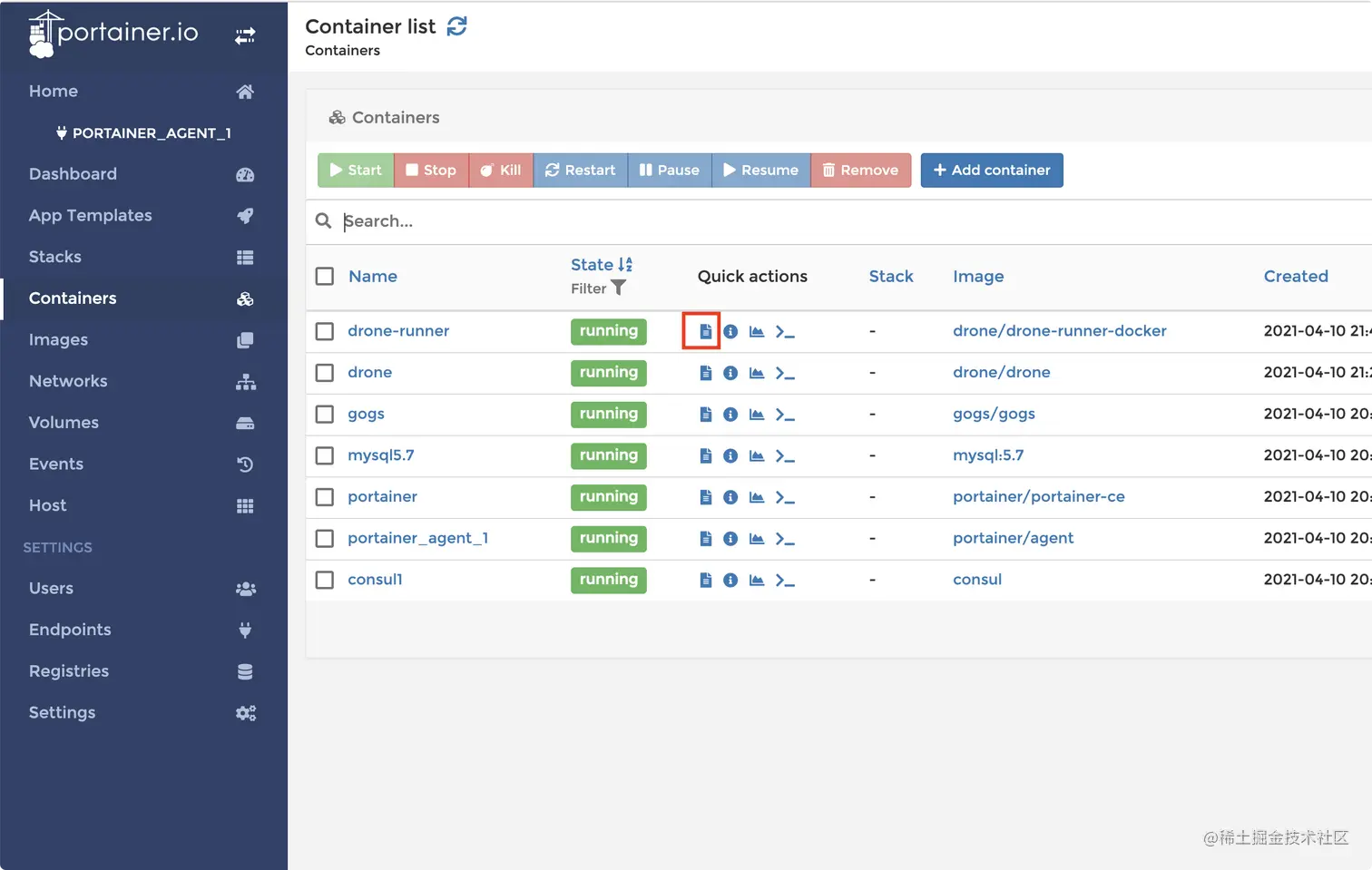Image resolution: width=1372 pixels, height=870 pixels.
Task: Open the drone/drone-runner-docker image link
Action: coord(1060,331)
